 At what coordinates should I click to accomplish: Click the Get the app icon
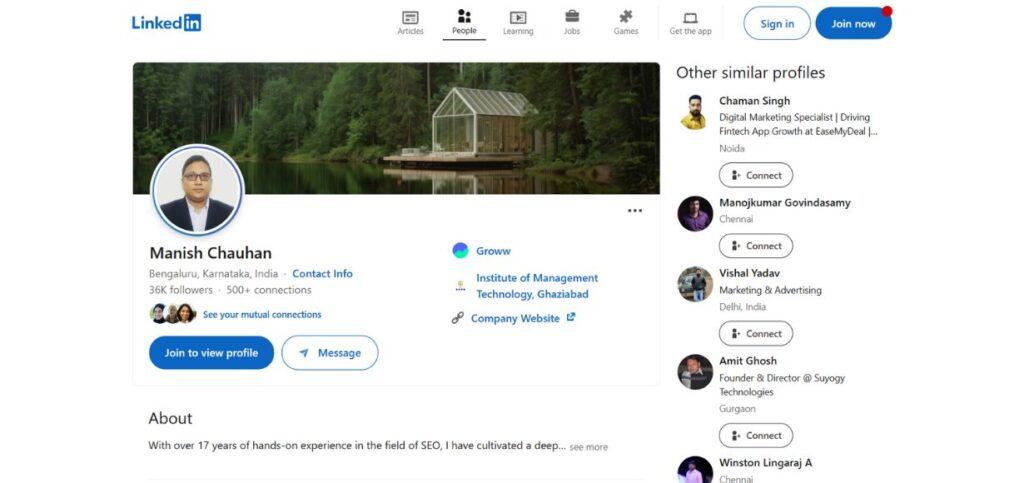690,18
